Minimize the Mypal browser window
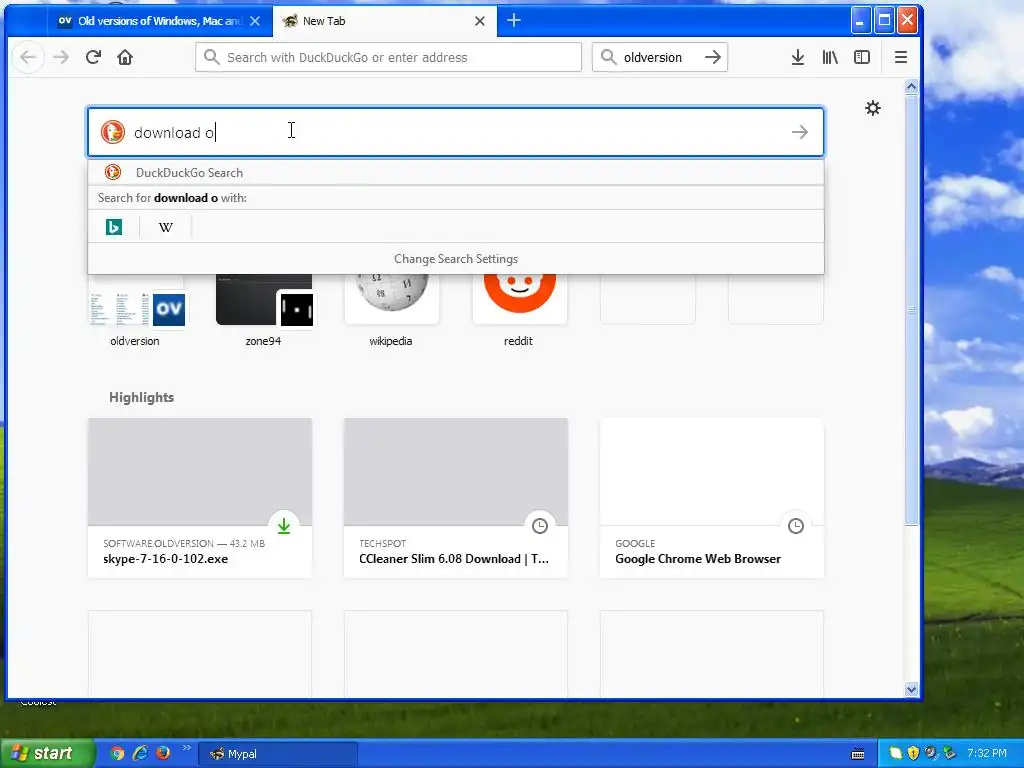Image resolution: width=1024 pixels, height=768 pixels. pyautogui.click(x=861, y=20)
